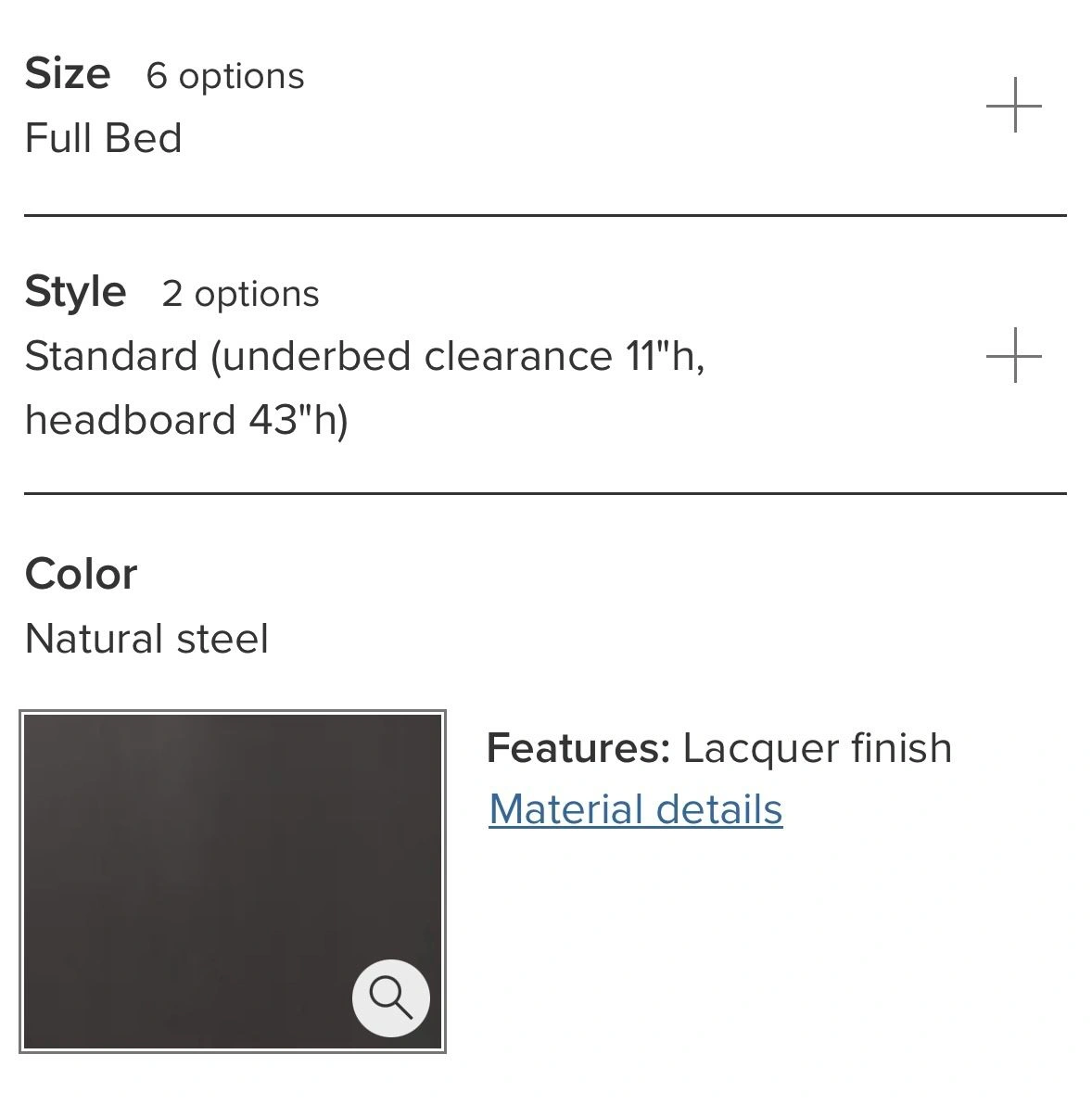
Task: Open the Material details link
Action: coord(635,809)
